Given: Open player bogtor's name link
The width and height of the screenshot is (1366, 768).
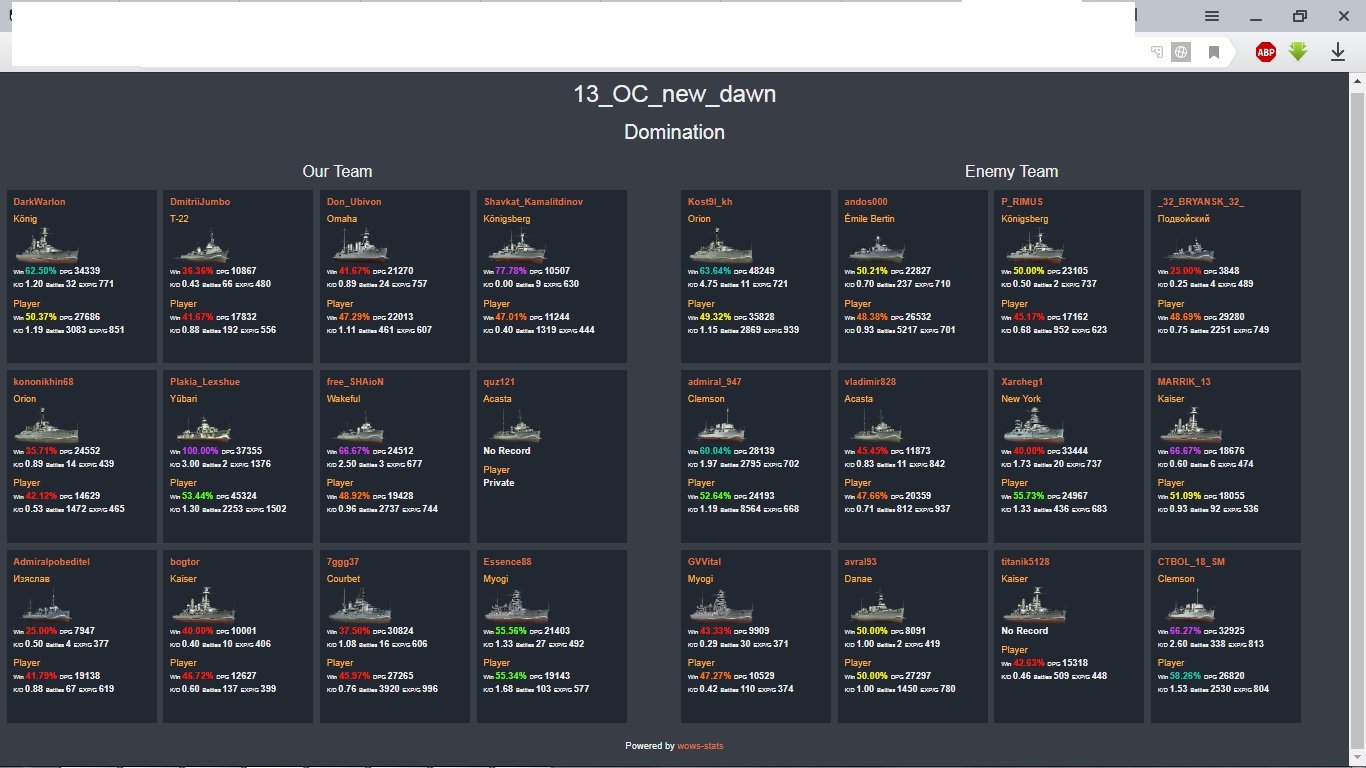Looking at the screenshot, I should tap(185, 562).
